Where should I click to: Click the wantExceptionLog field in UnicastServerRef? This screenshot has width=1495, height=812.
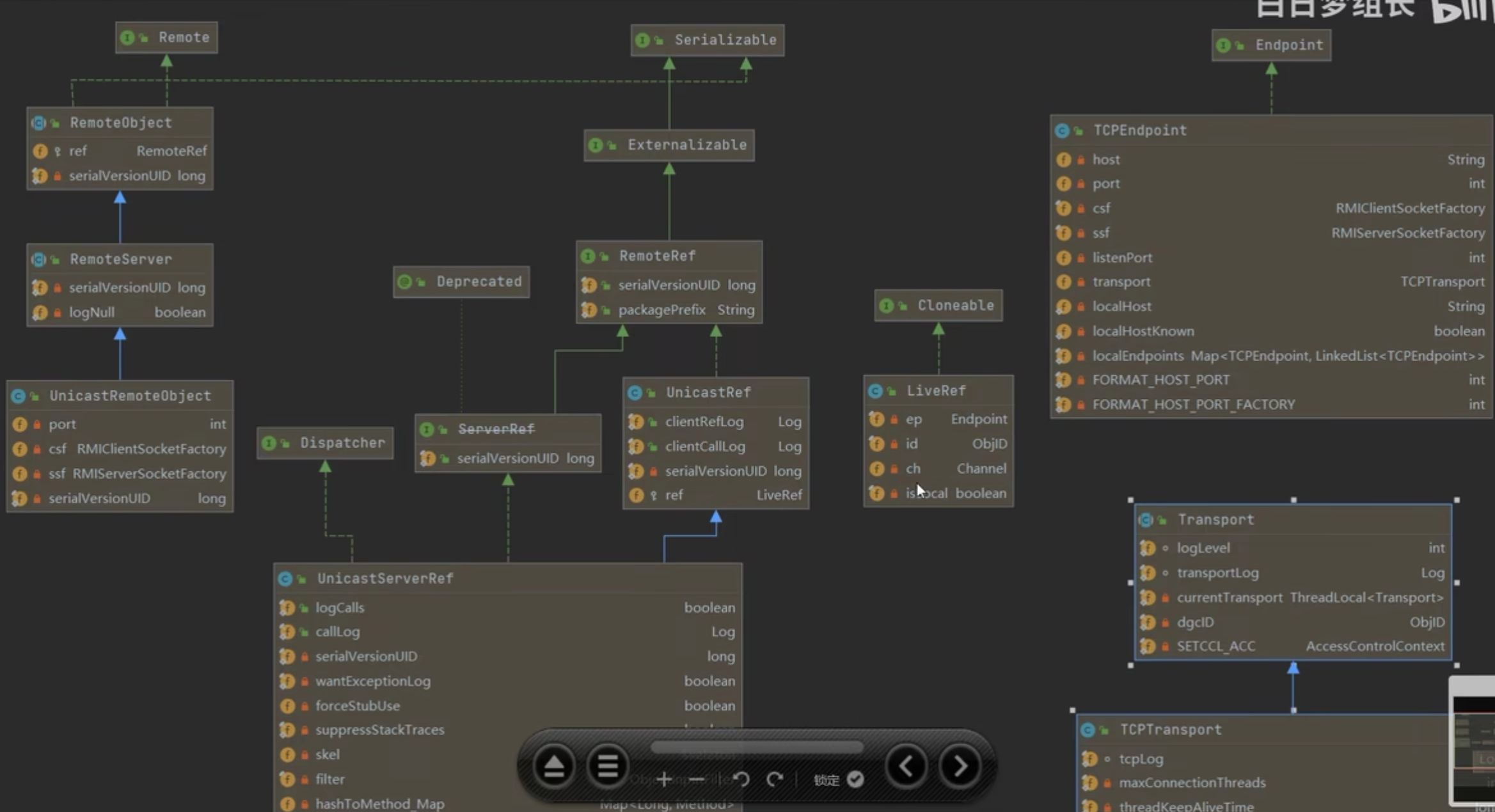(508, 682)
